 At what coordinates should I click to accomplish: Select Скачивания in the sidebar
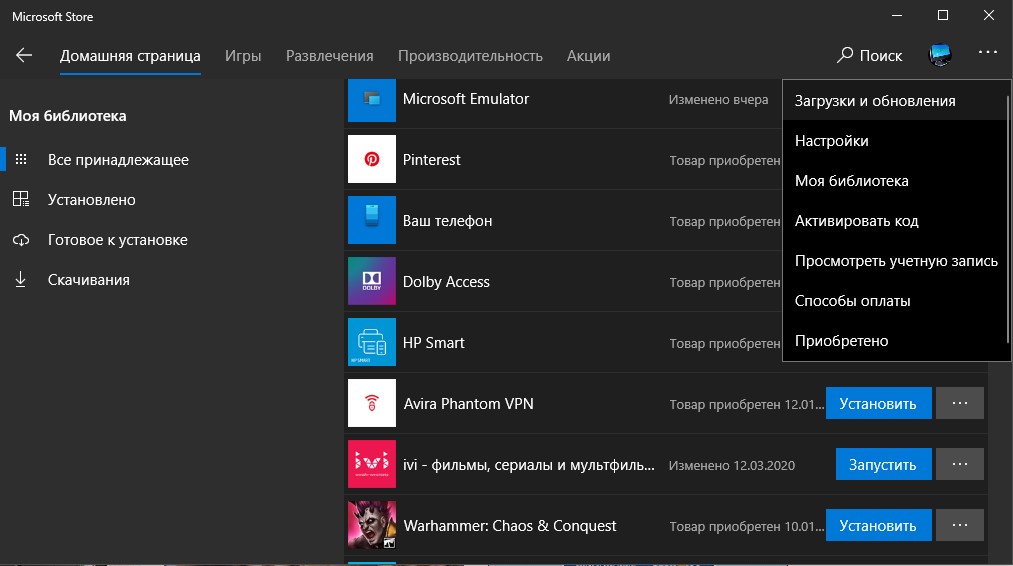(x=89, y=280)
